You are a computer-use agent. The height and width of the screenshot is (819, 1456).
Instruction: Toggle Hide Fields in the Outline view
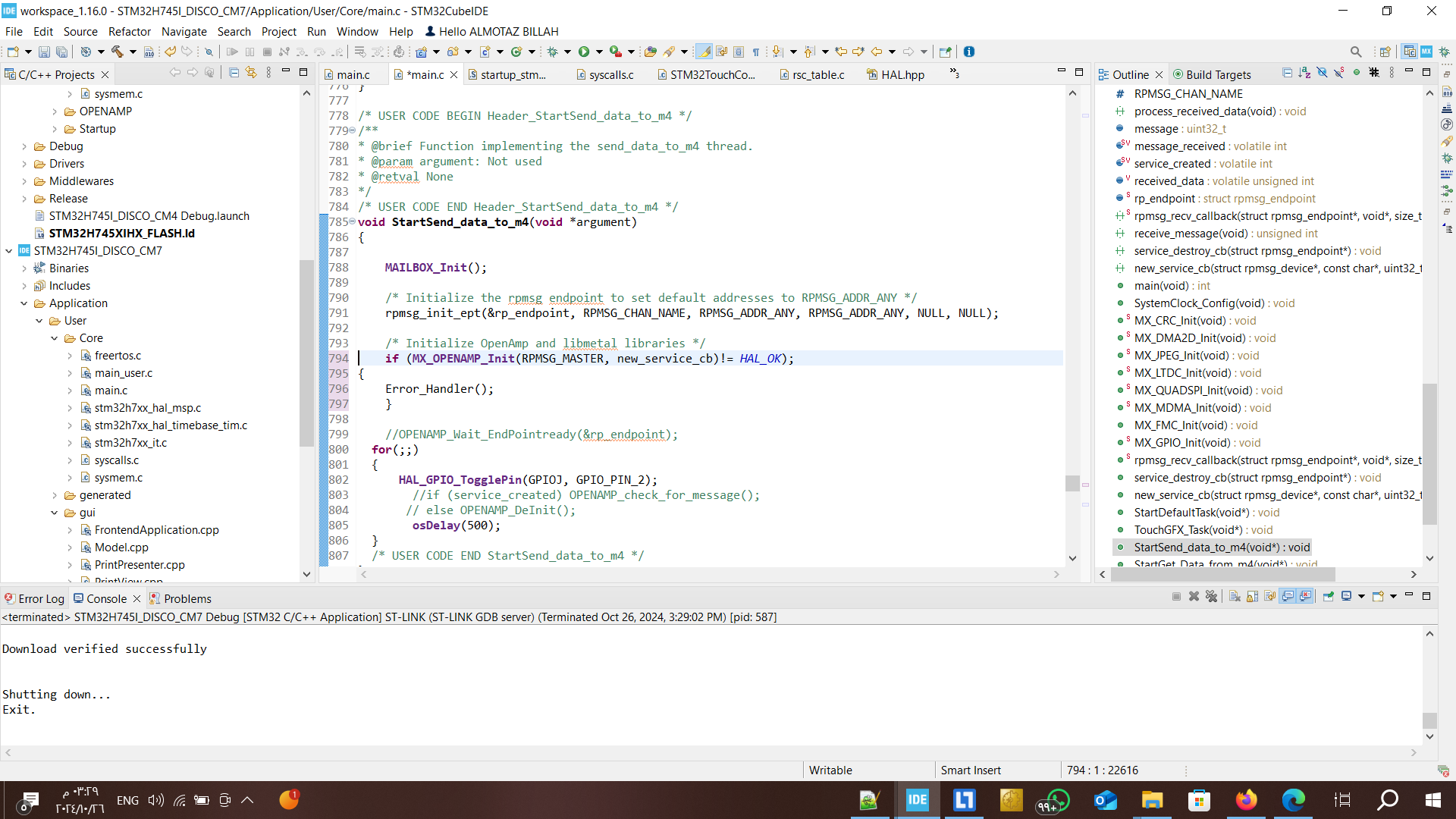click(1323, 72)
